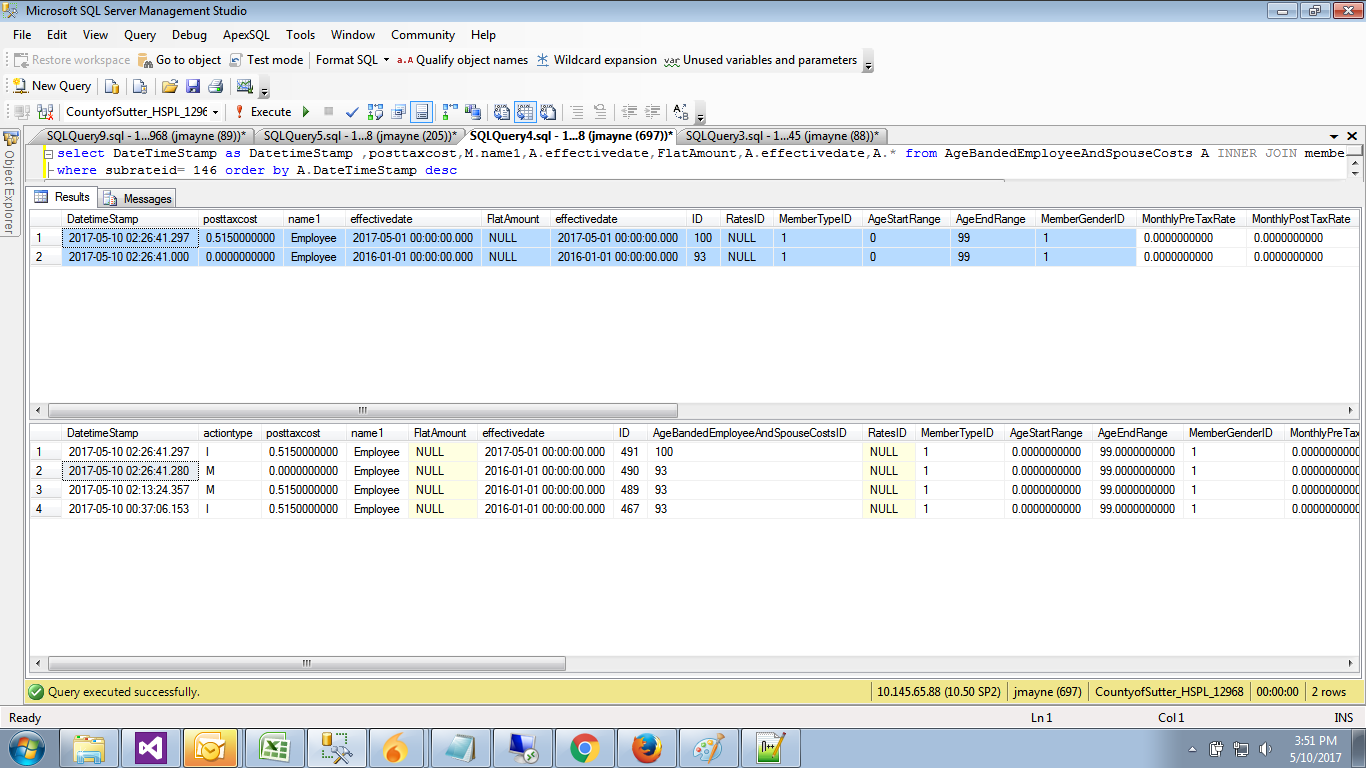Open the File menu
This screenshot has width=1366, height=768.
pyautogui.click(x=22, y=35)
